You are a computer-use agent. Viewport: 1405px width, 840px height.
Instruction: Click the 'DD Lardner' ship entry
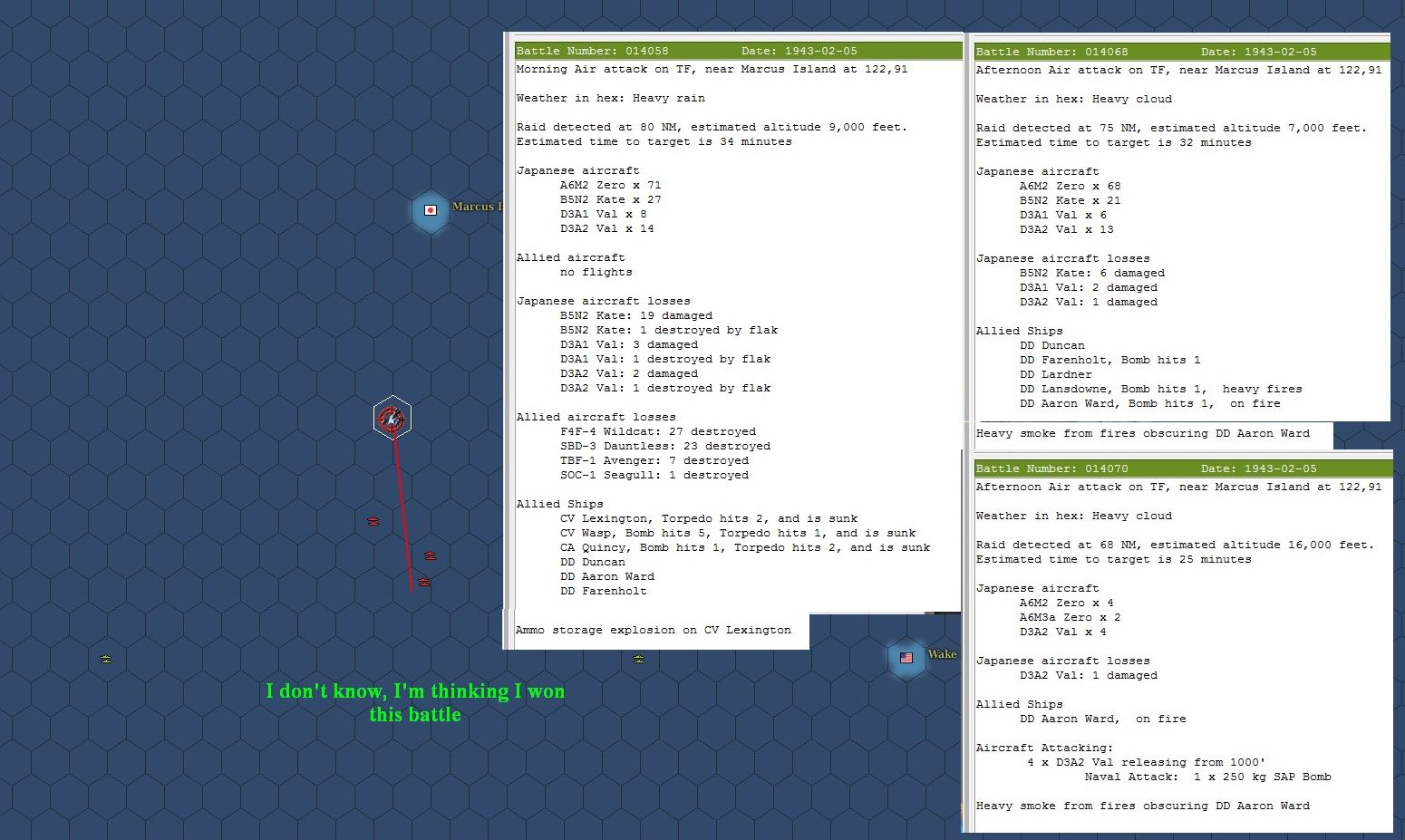[1055, 374]
